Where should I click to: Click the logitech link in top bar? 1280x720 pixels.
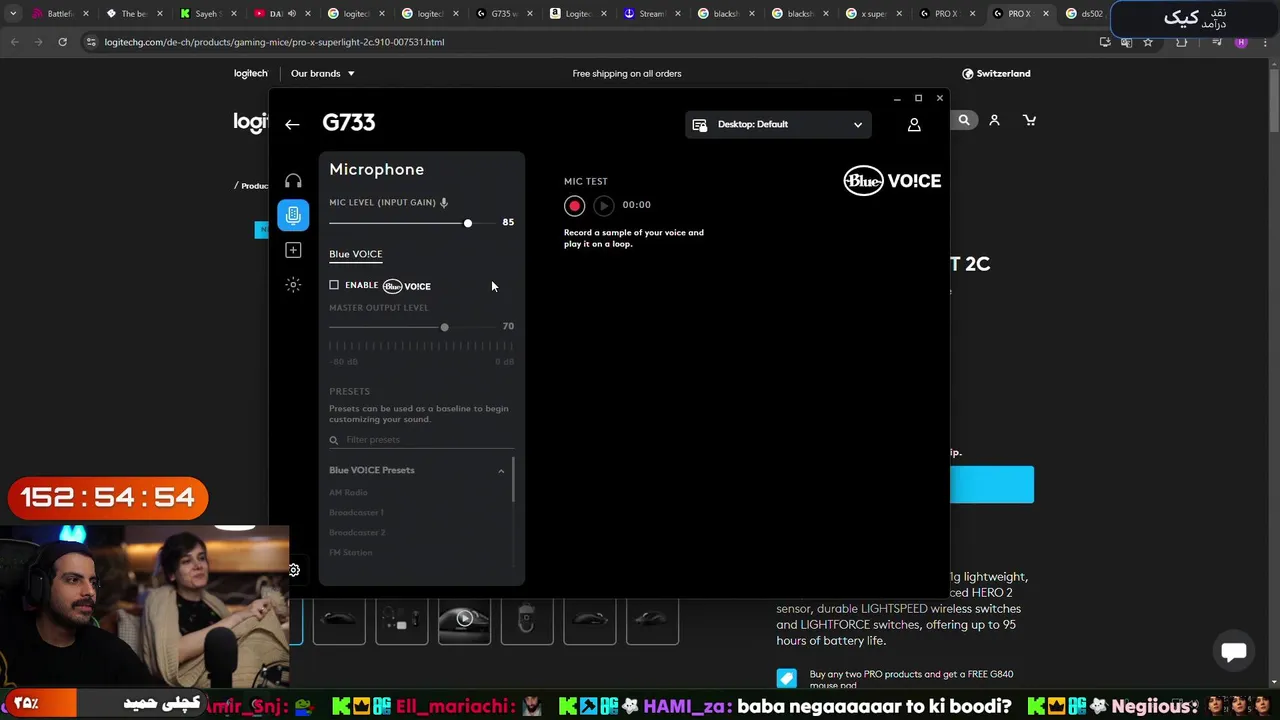click(x=250, y=73)
